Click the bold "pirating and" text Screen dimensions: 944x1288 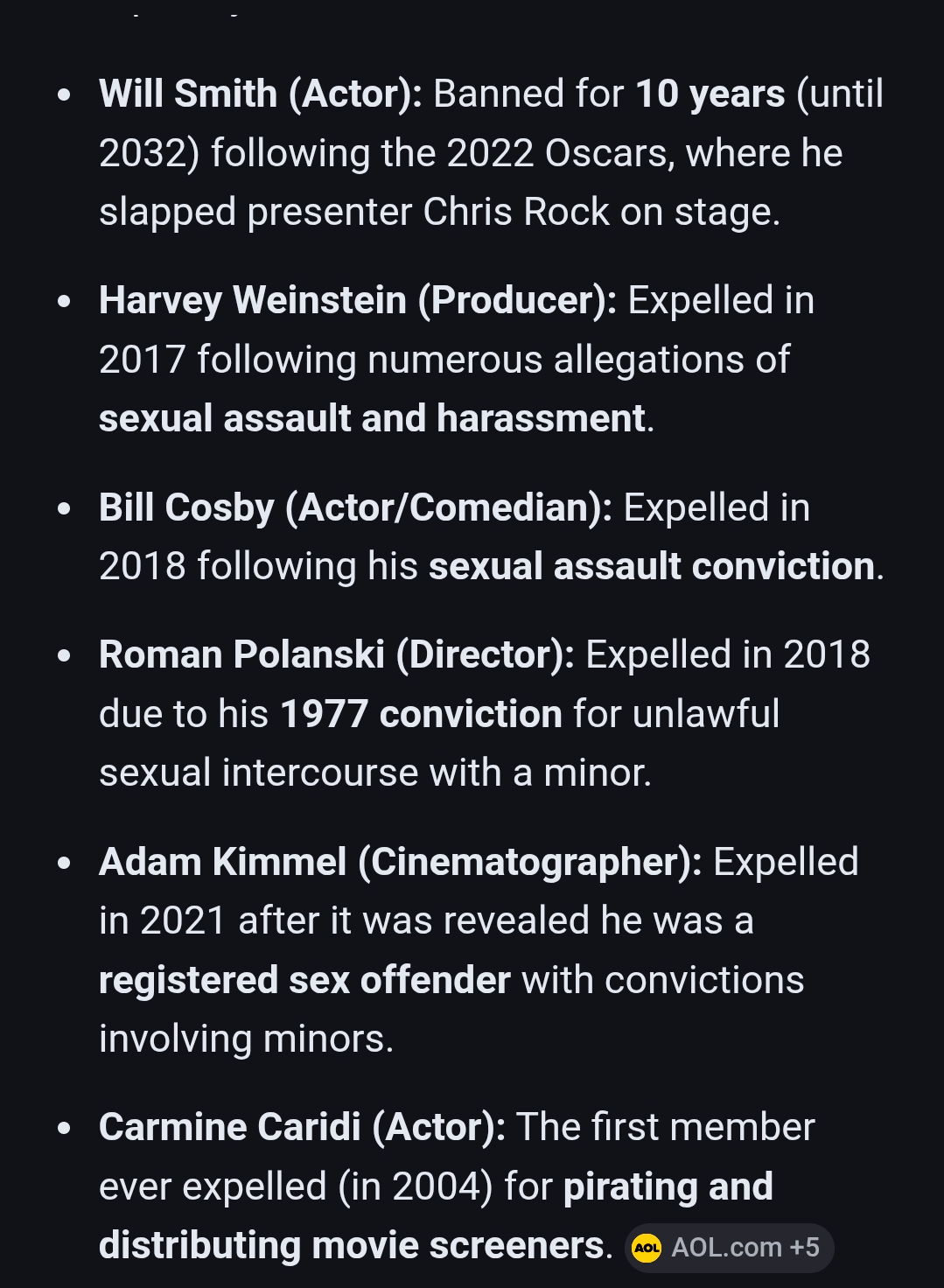click(x=668, y=1186)
